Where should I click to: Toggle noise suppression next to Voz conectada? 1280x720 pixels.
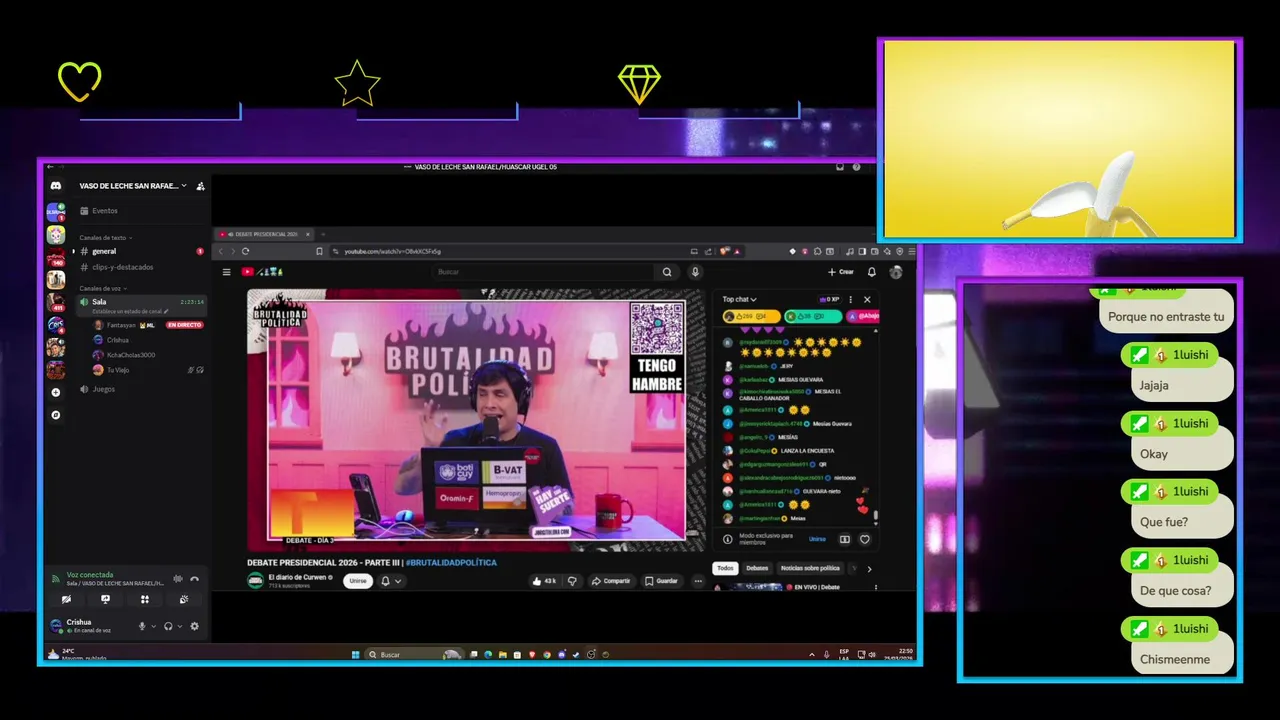[x=178, y=579]
